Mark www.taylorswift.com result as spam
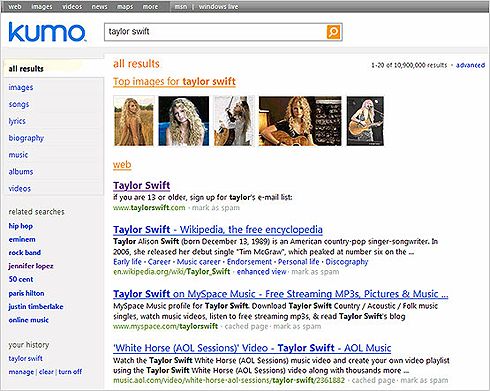Viewport: 490px width, 391px height. pos(216,208)
